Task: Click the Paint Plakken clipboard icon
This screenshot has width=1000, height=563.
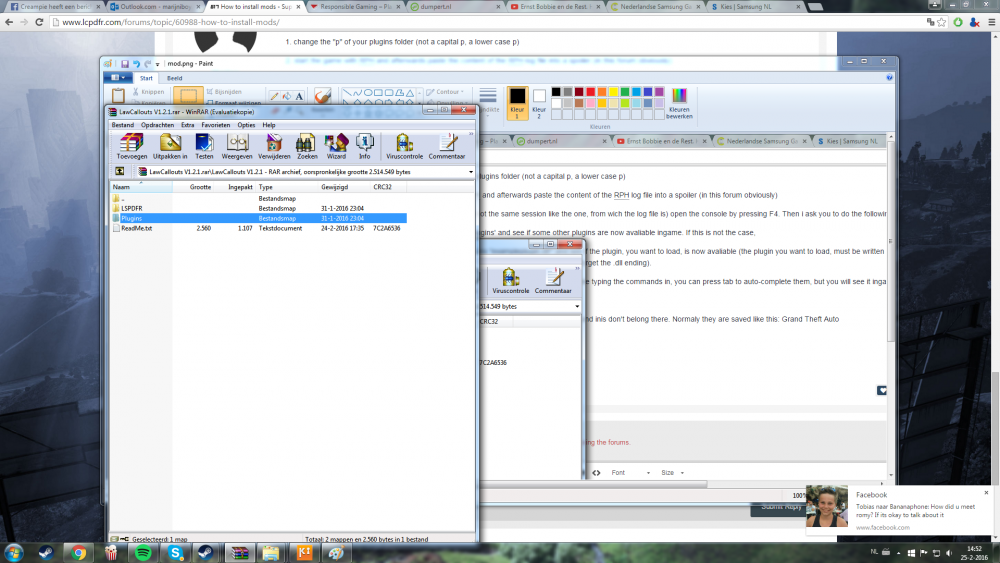Action: (119, 96)
